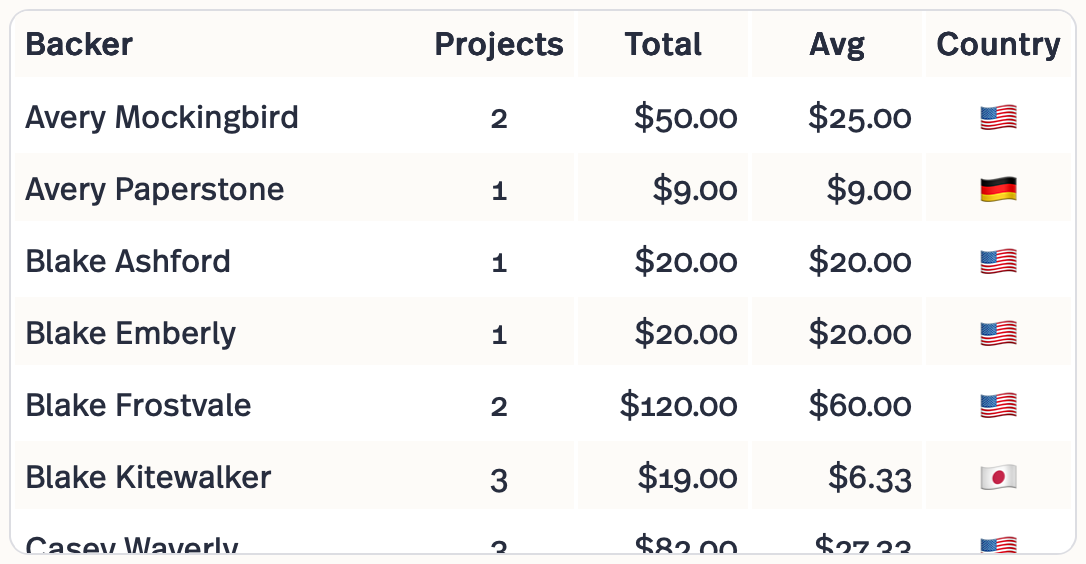1086x564 pixels.
Task: Sort by the Backer column header
Action: coord(80,45)
